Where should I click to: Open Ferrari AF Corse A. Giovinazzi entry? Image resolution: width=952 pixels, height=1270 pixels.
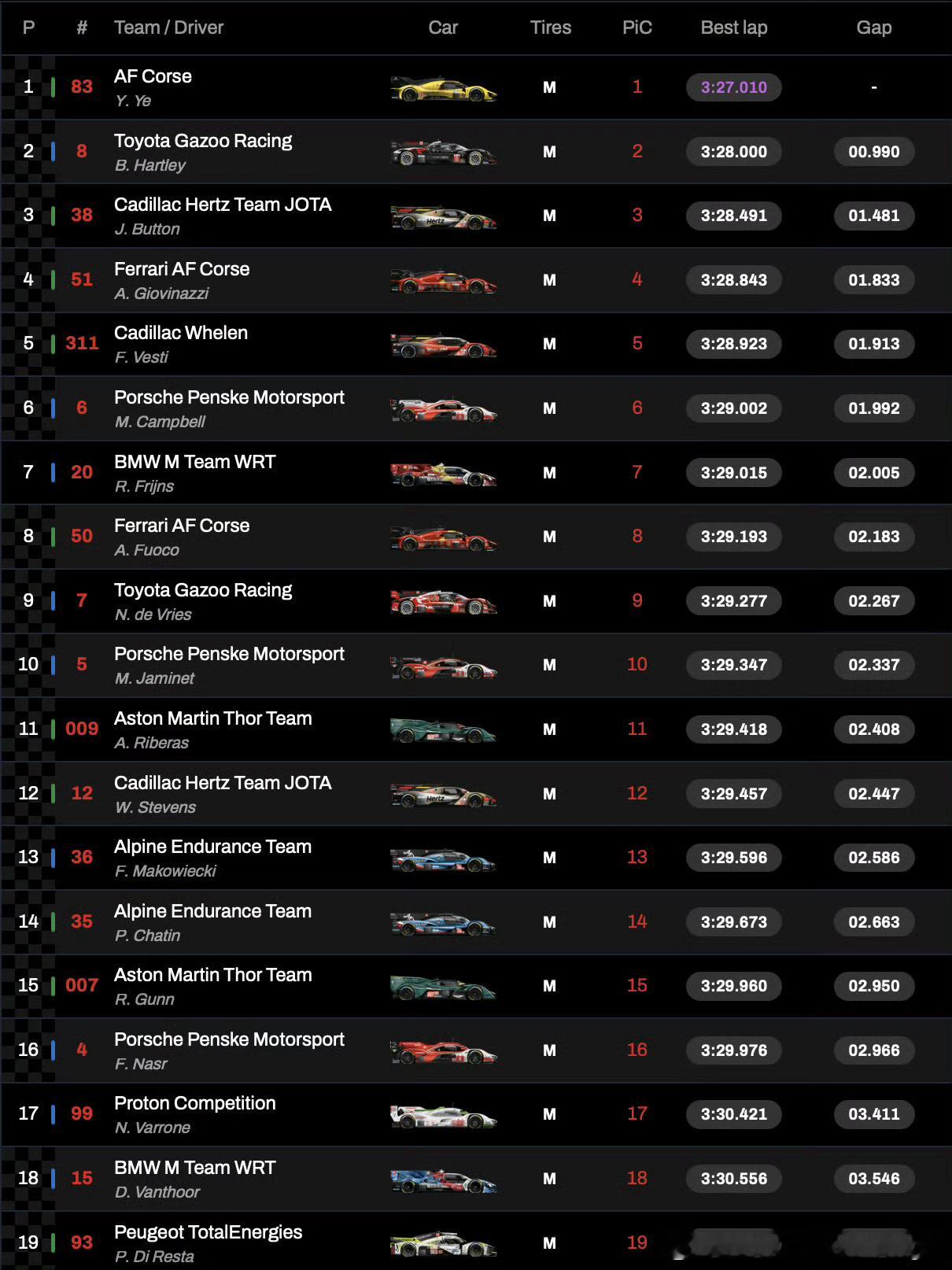point(182,280)
